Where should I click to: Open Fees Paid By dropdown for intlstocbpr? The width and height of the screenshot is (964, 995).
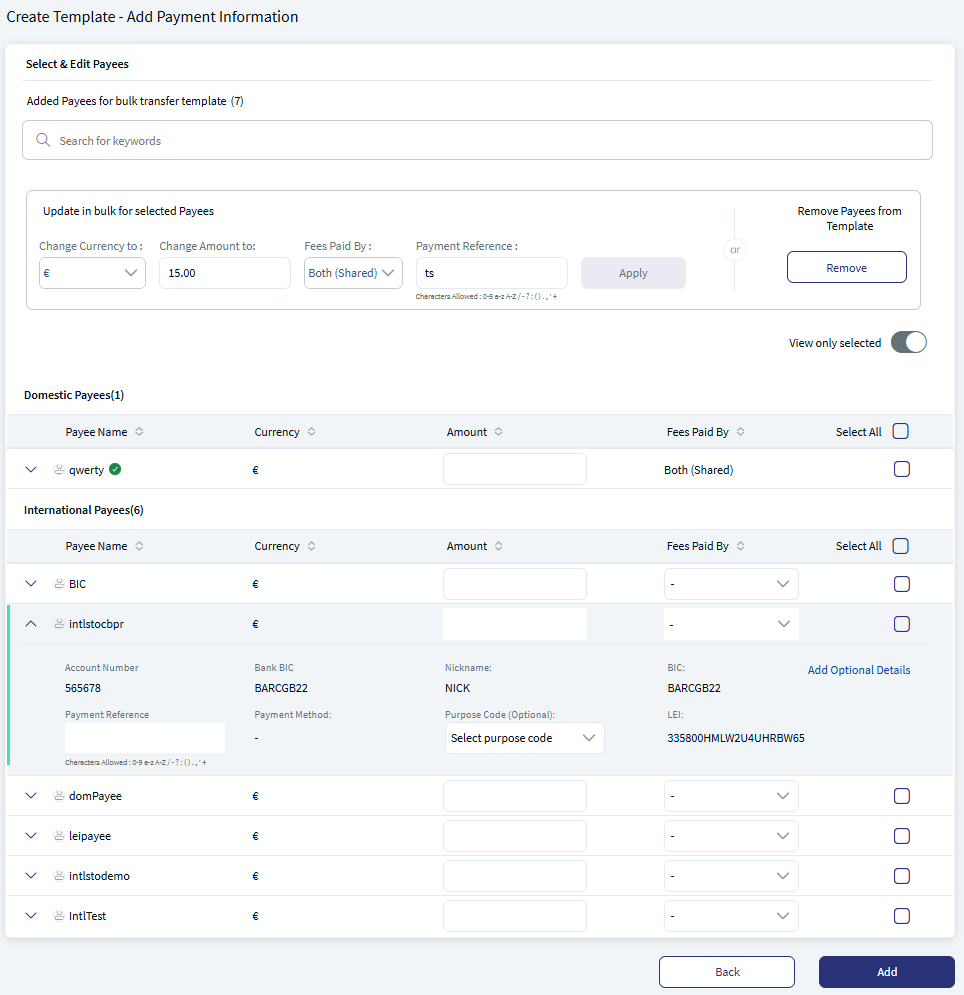click(731, 624)
